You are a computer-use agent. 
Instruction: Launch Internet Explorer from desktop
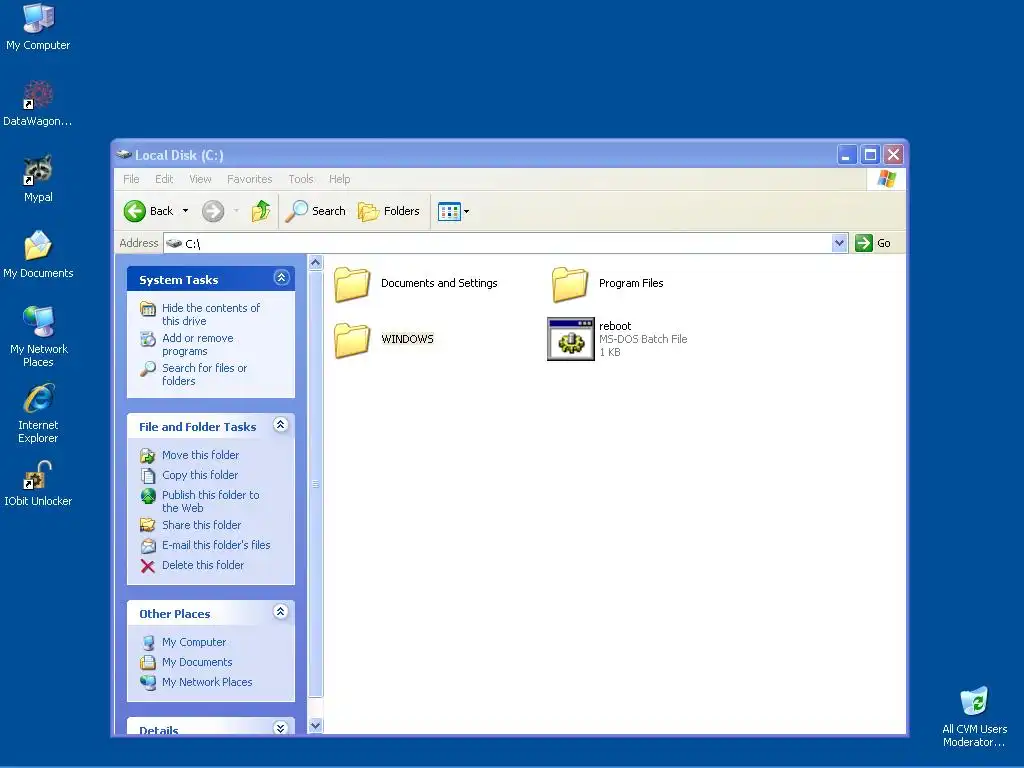click(38, 413)
